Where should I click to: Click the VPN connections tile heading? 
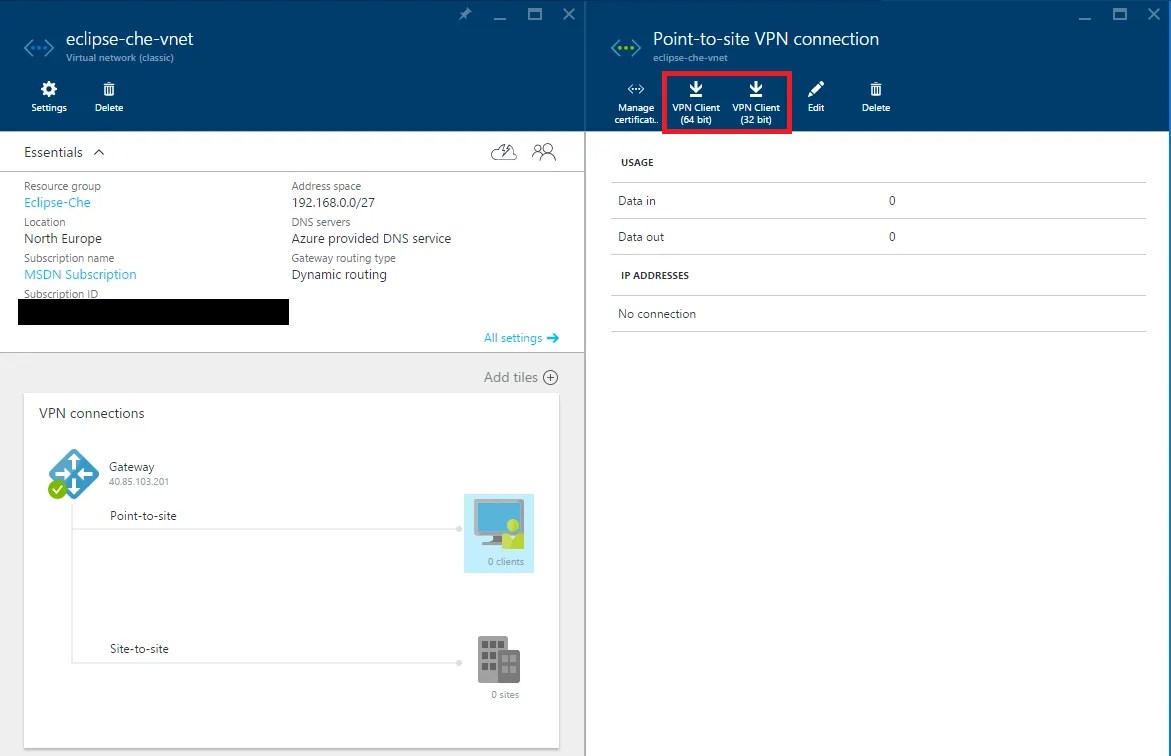pos(91,413)
